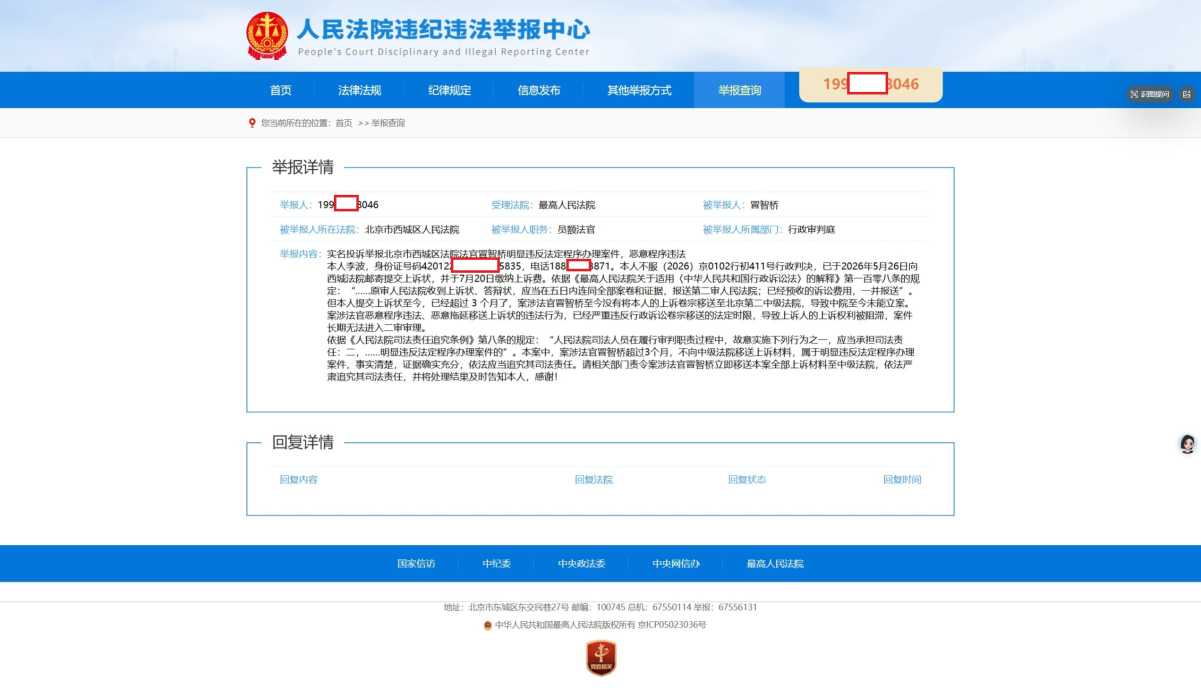The image size is (1201, 688).
Task: Open the 国家信访 footer link
Action: pyautogui.click(x=416, y=564)
